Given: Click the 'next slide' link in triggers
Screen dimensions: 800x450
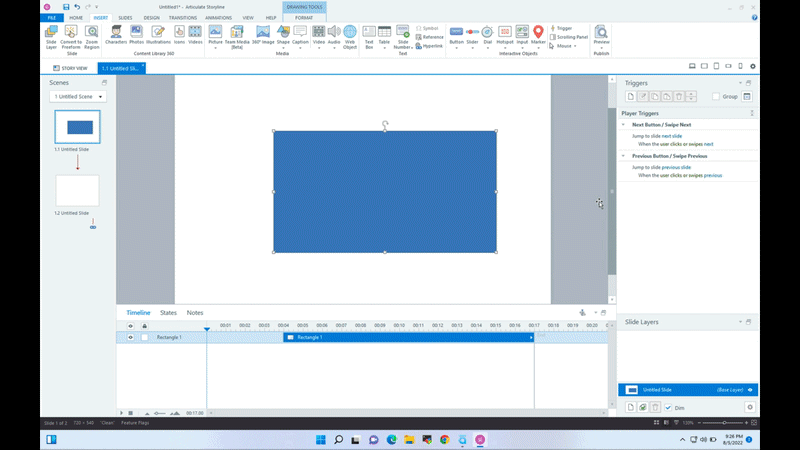Looking at the screenshot, I should point(671,135).
